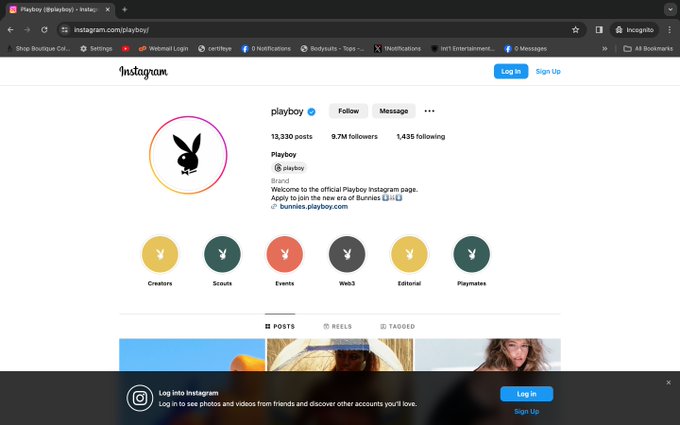
Task: Open the Scouts story highlight
Action: pos(222,254)
